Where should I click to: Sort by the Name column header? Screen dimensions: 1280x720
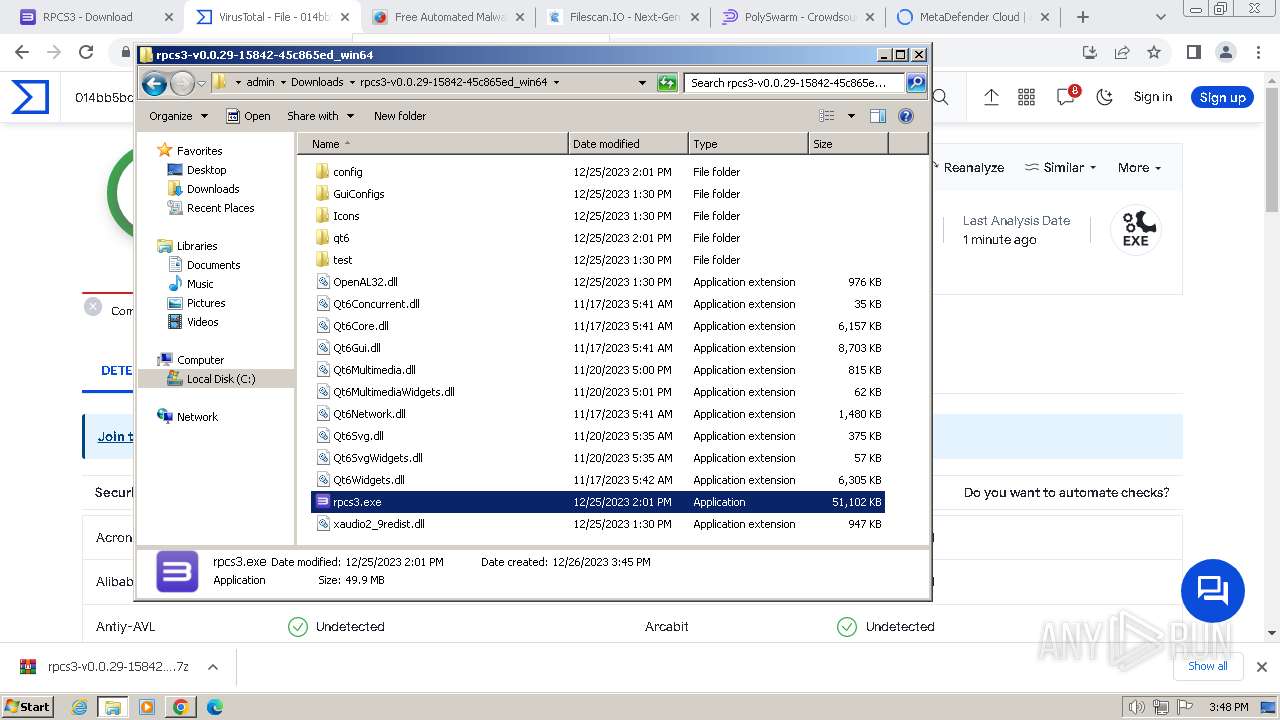(x=432, y=144)
